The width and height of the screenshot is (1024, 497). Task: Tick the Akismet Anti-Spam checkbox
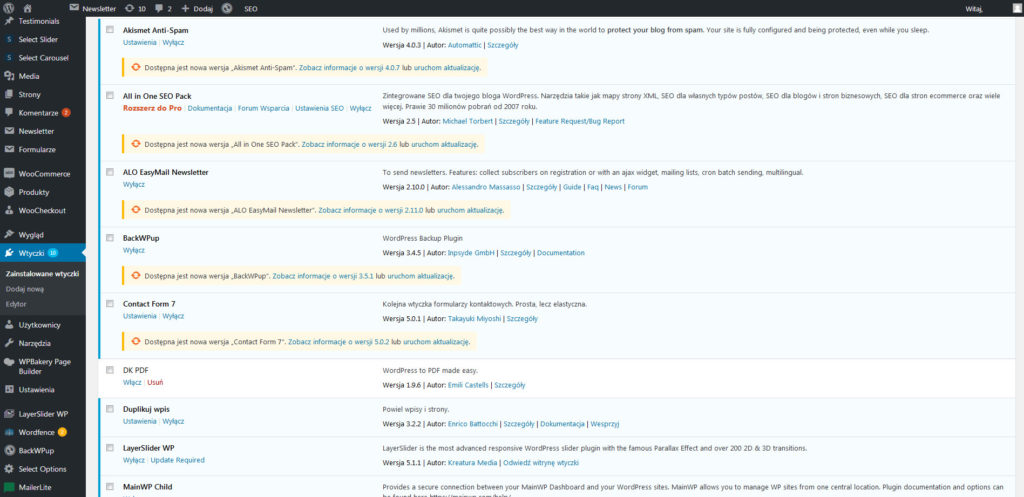pyautogui.click(x=110, y=29)
